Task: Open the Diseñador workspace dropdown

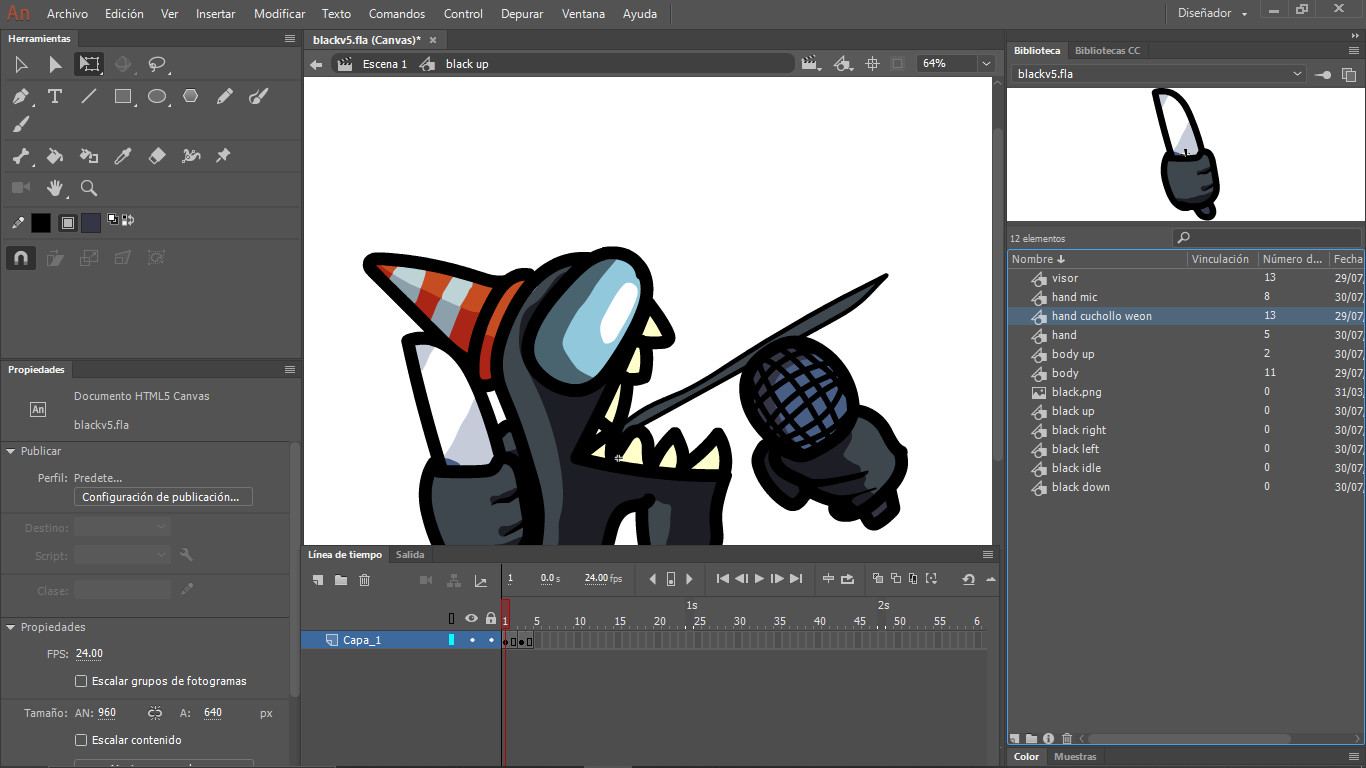Action: (1212, 14)
